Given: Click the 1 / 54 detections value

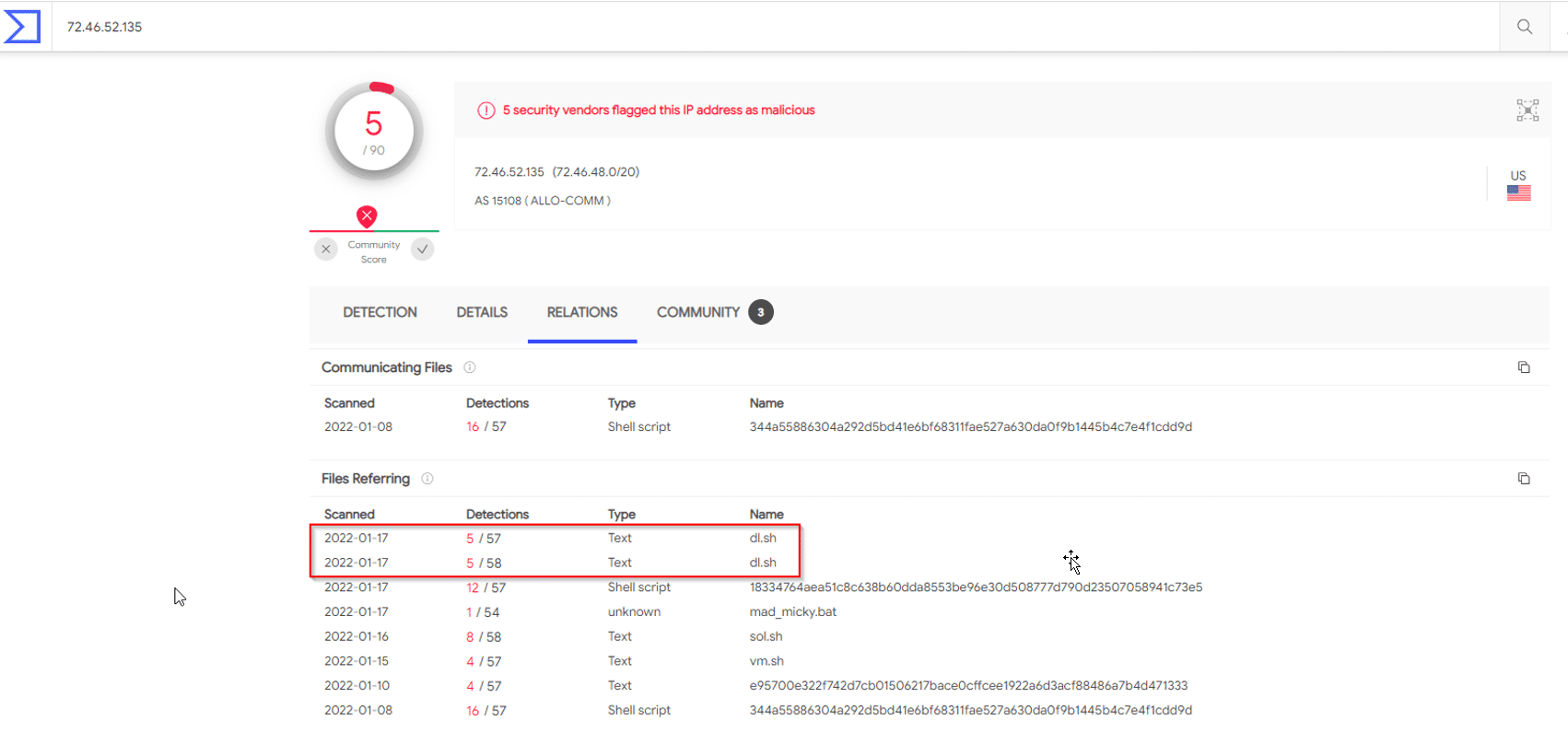Looking at the screenshot, I should click(x=483, y=612).
